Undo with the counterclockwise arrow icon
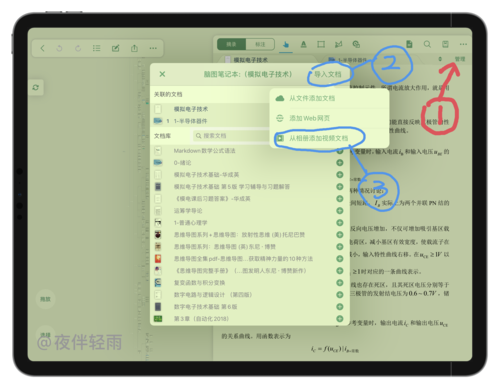Screen dimensions: 500x389 tap(59, 48)
